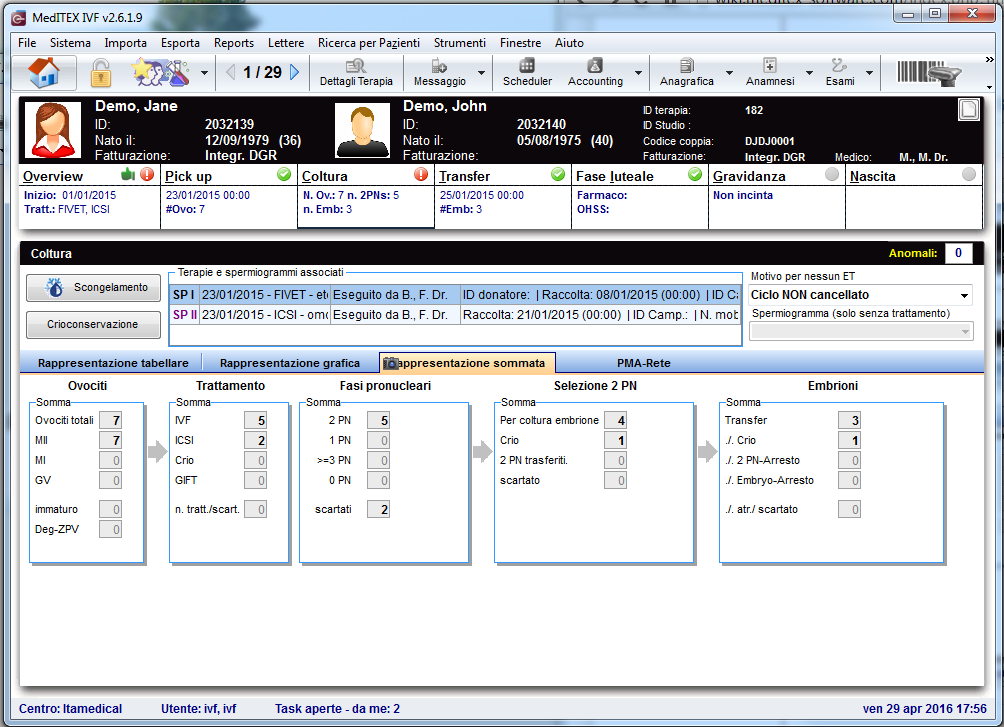Screen dimensions: 1004x727
Task: Switch to Rappresentazione grafica tab
Action: (289, 363)
